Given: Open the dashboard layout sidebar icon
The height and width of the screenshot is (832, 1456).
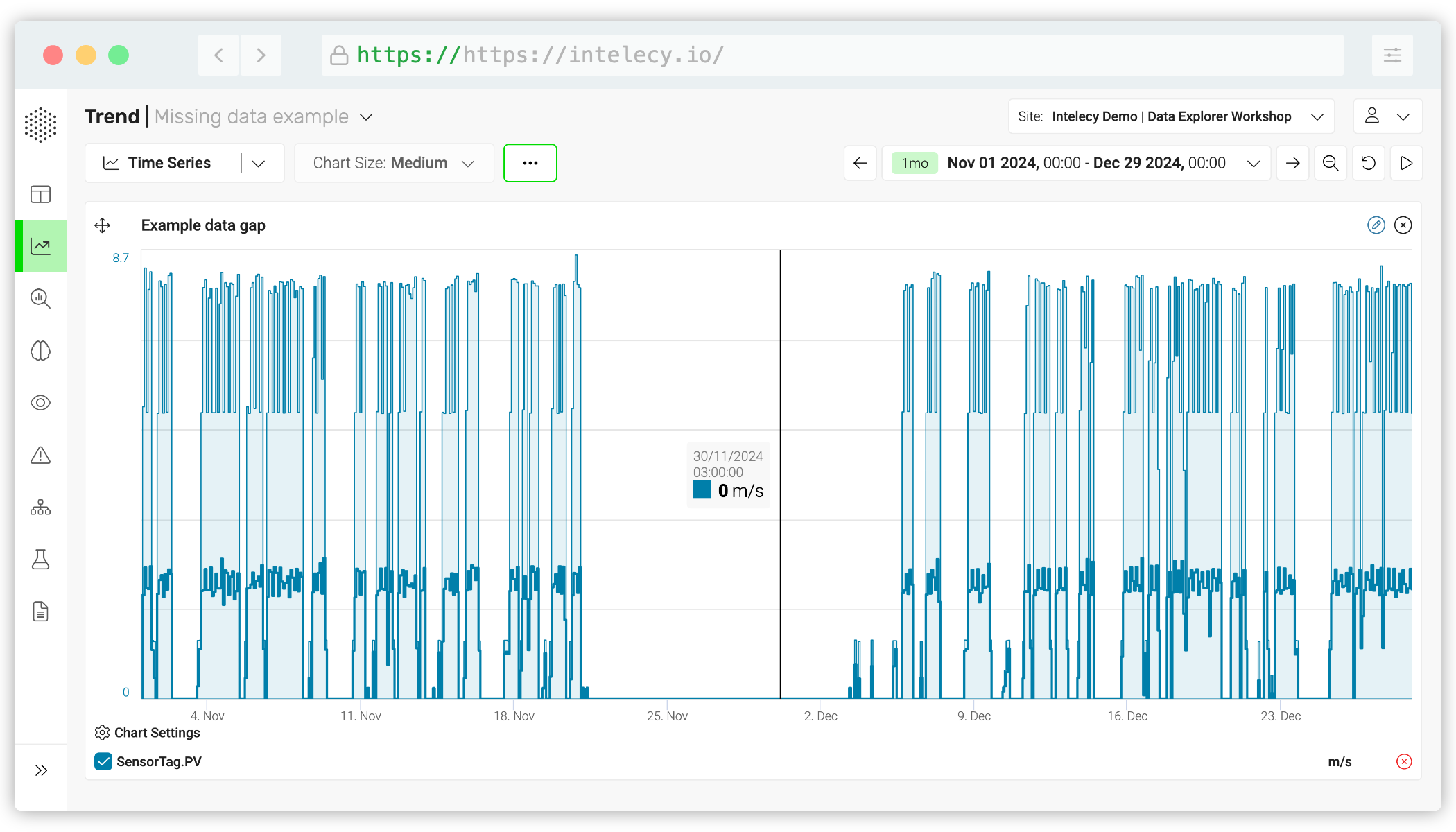Looking at the screenshot, I should click(40, 194).
